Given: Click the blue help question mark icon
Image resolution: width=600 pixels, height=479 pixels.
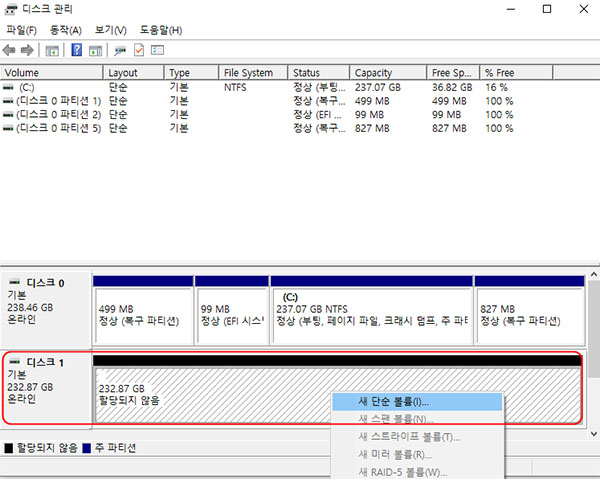Looking at the screenshot, I should pyautogui.click(x=77, y=50).
